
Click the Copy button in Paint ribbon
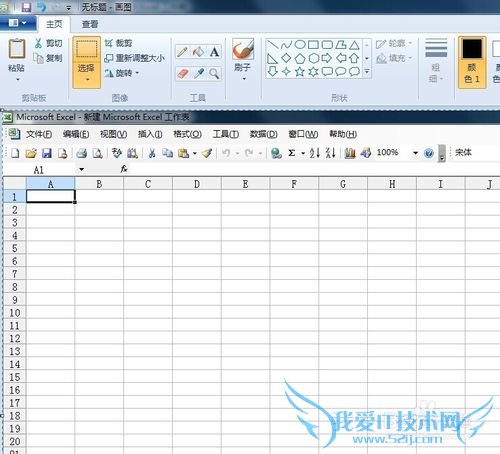click(x=48, y=58)
